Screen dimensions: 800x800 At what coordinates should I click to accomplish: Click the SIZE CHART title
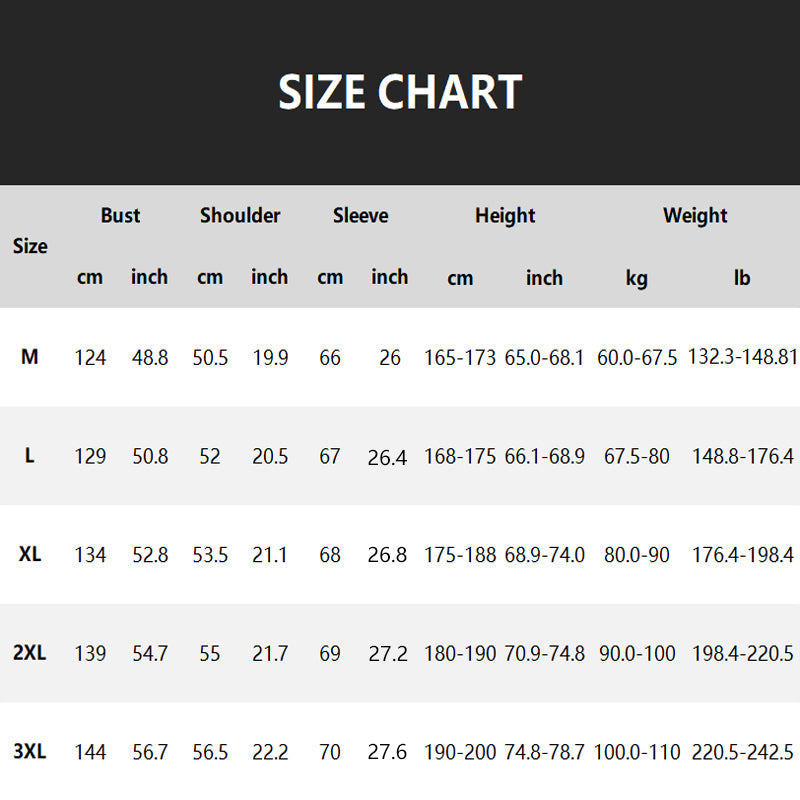pyautogui.click(x=400, y=92)
